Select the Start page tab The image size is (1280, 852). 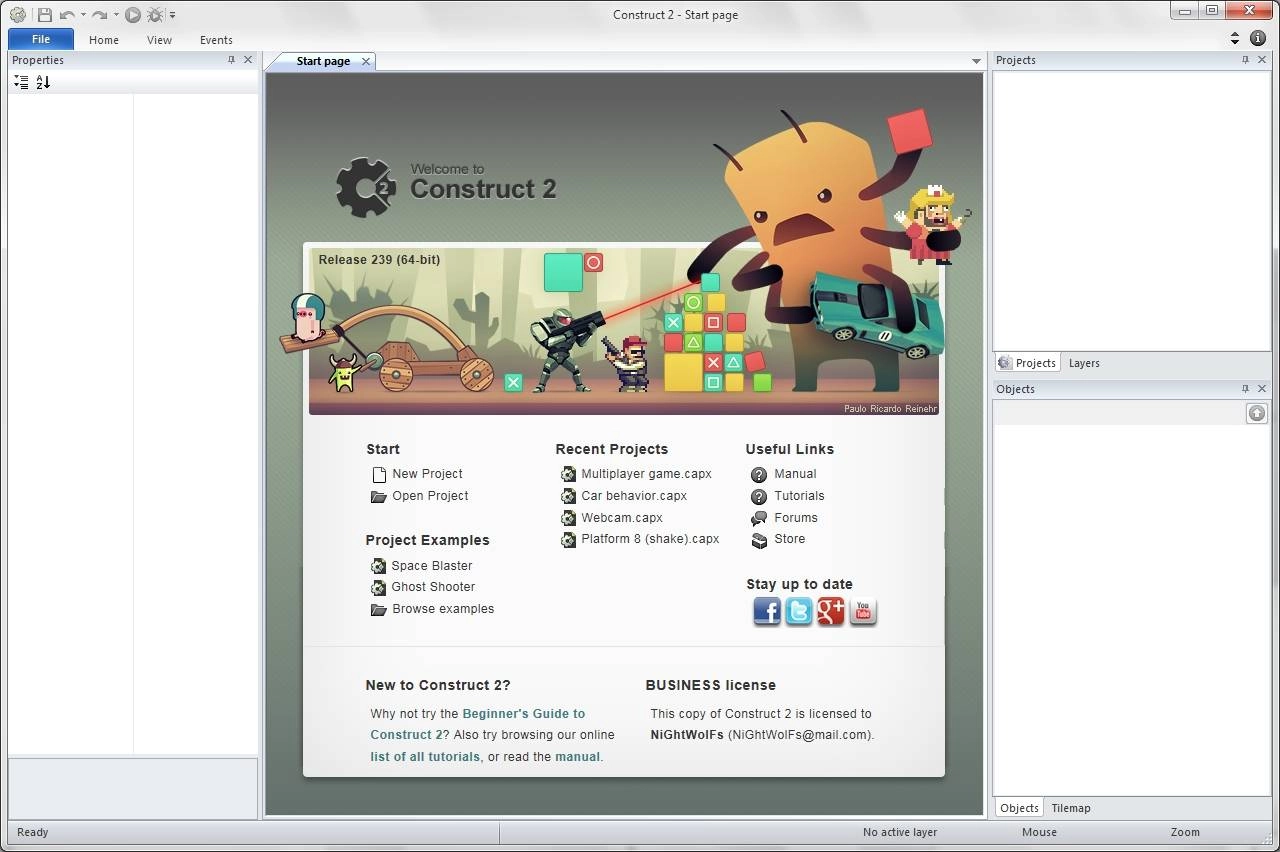323,61
